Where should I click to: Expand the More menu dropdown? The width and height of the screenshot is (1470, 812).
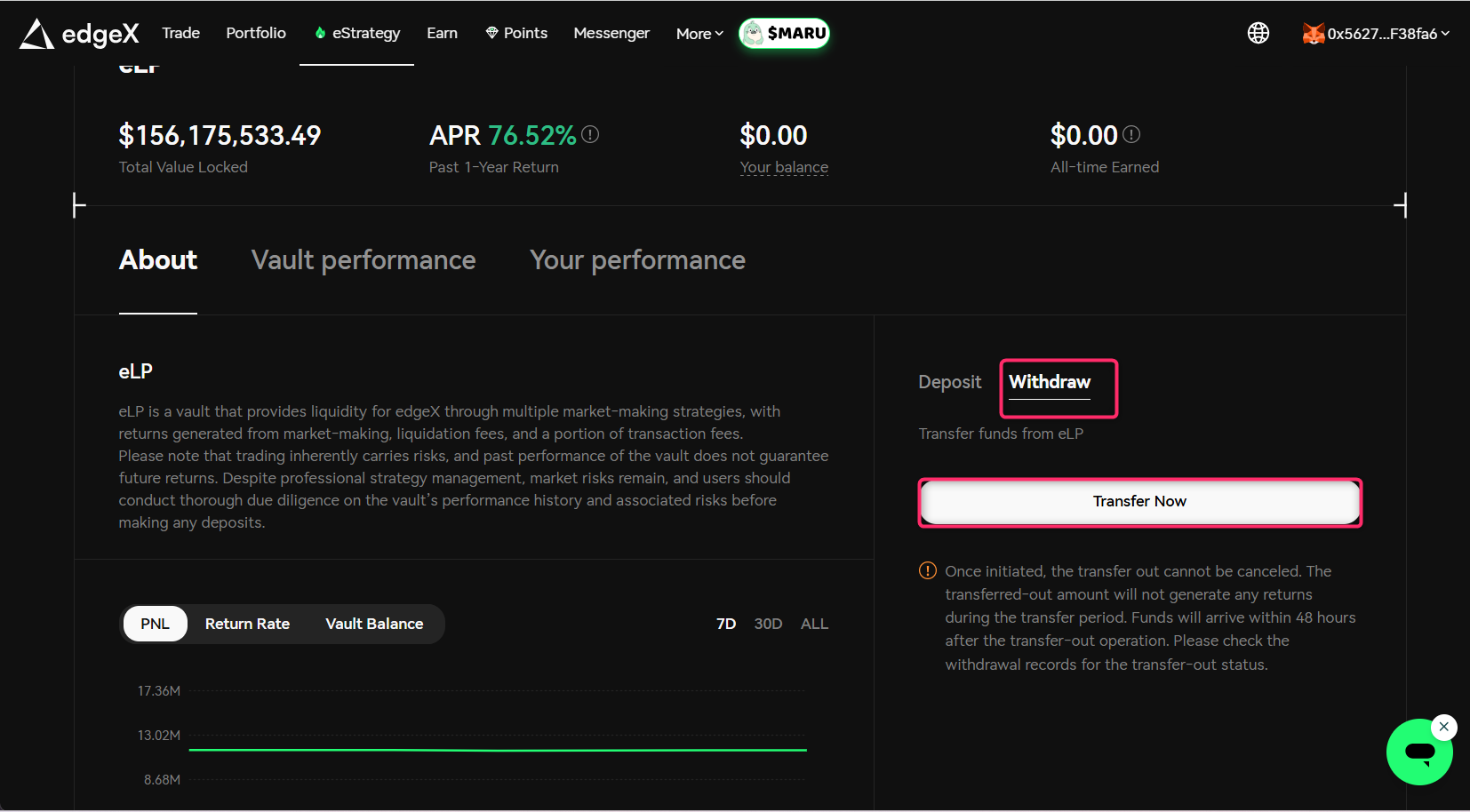(699, 34)
